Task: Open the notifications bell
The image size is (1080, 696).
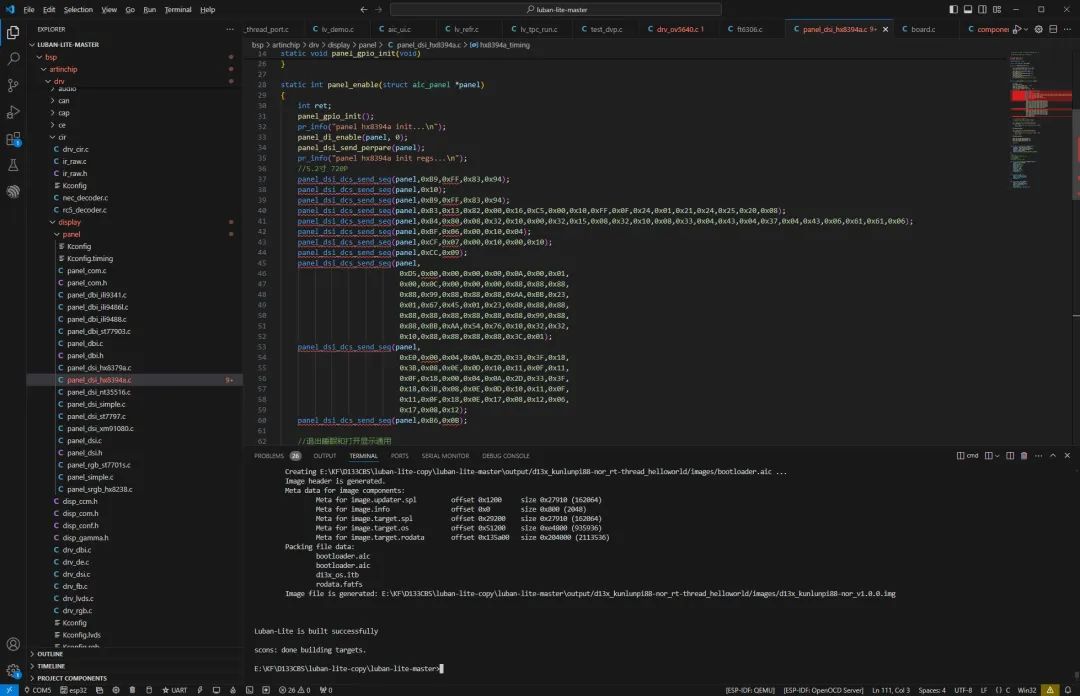Action: [x=1068, y=690]
